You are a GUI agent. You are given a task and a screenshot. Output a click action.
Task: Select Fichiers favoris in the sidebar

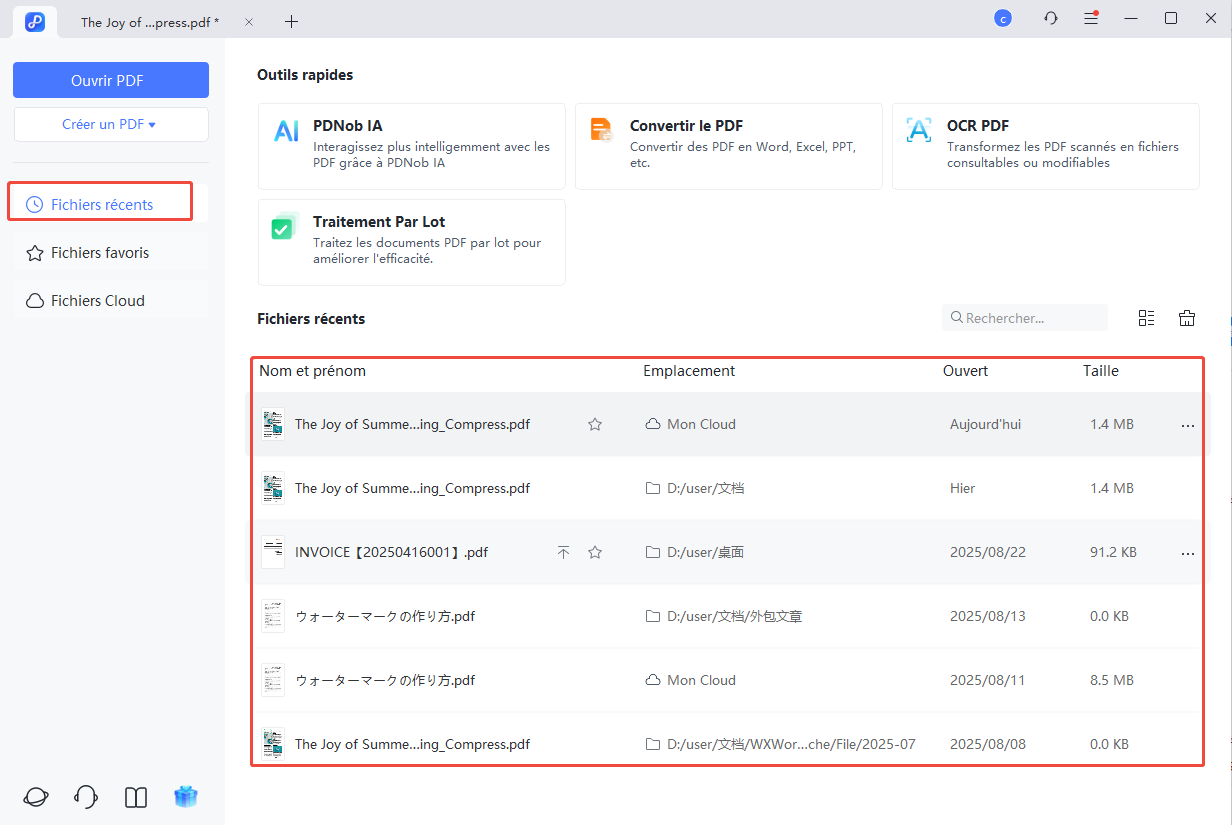pyautogui.click(x=100, y=253)
